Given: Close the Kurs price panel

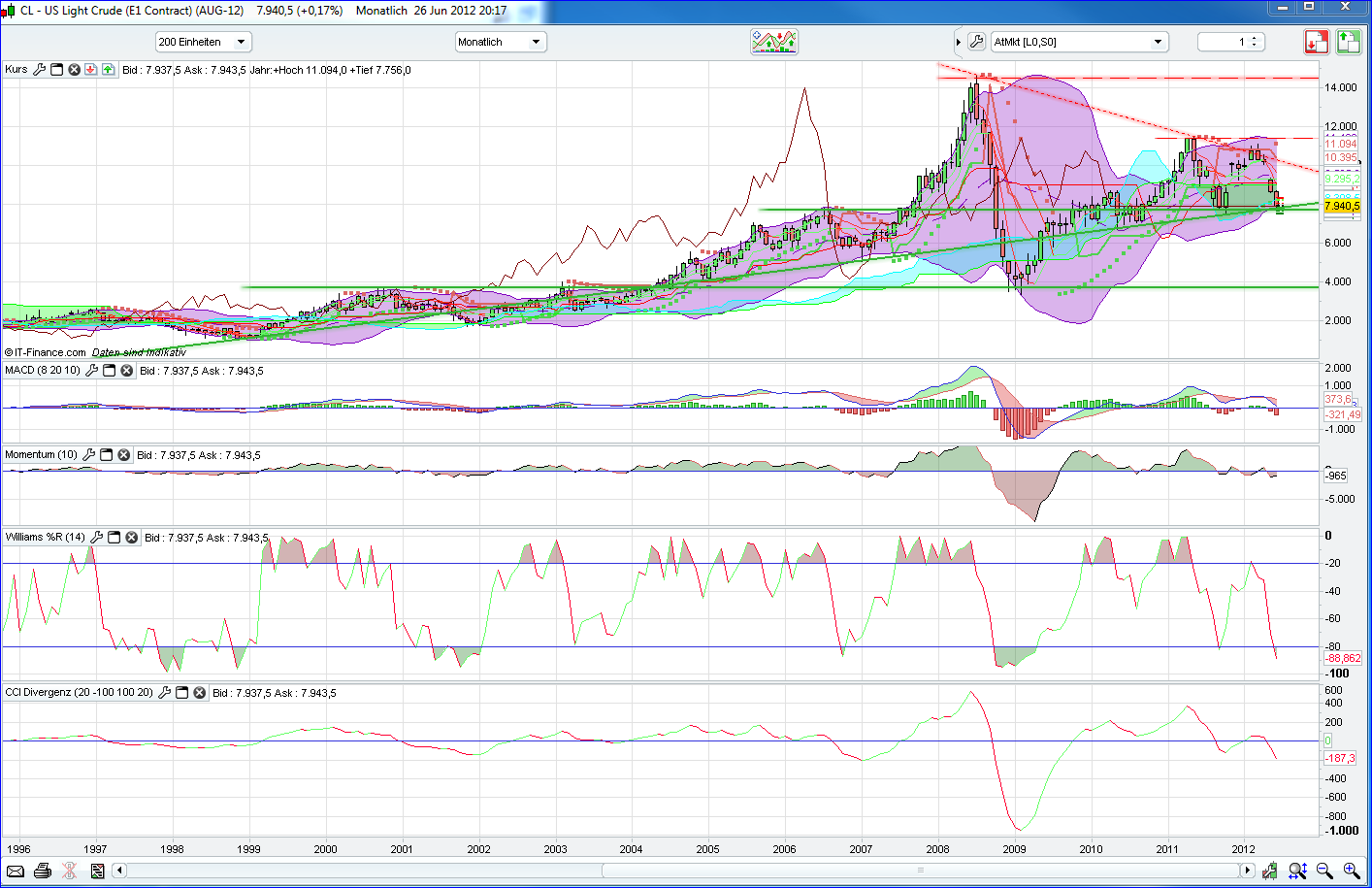Looking at the screenshot, I should [x=74, y=70].
